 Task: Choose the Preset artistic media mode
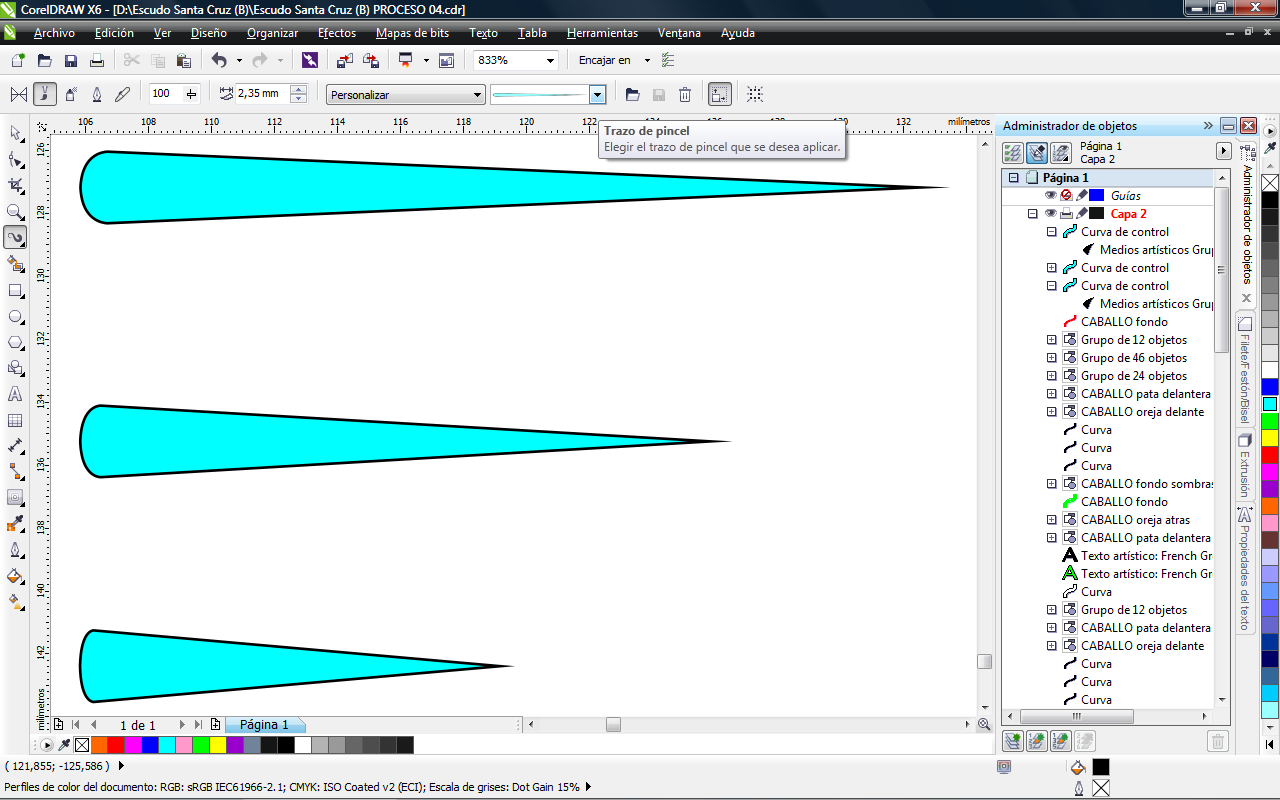[x=19, y=94]
